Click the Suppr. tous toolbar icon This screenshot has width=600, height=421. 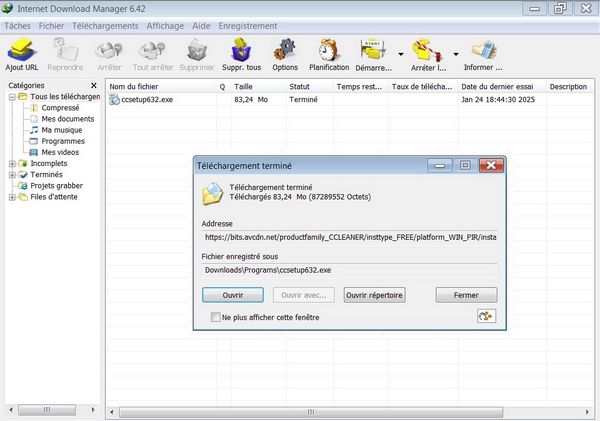click(241, 49)
